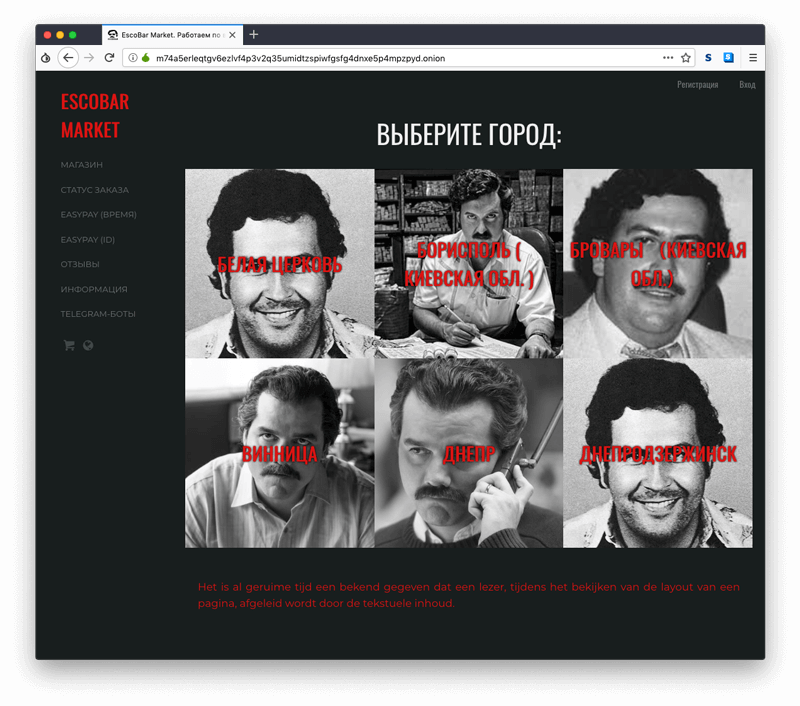
Task: Open the page actions three-dot menu
Action: tap(668, 58)
